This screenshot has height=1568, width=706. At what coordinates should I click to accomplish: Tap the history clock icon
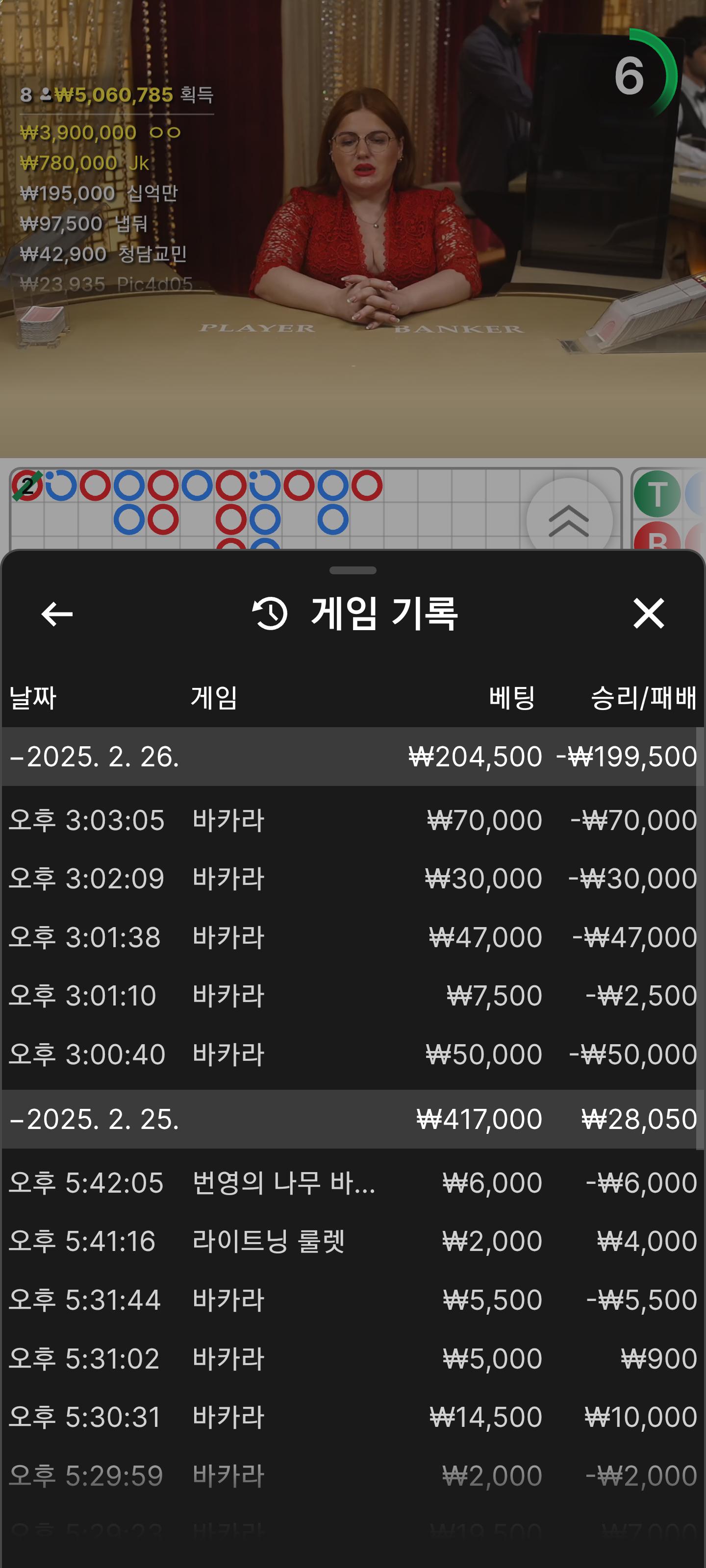270,613
